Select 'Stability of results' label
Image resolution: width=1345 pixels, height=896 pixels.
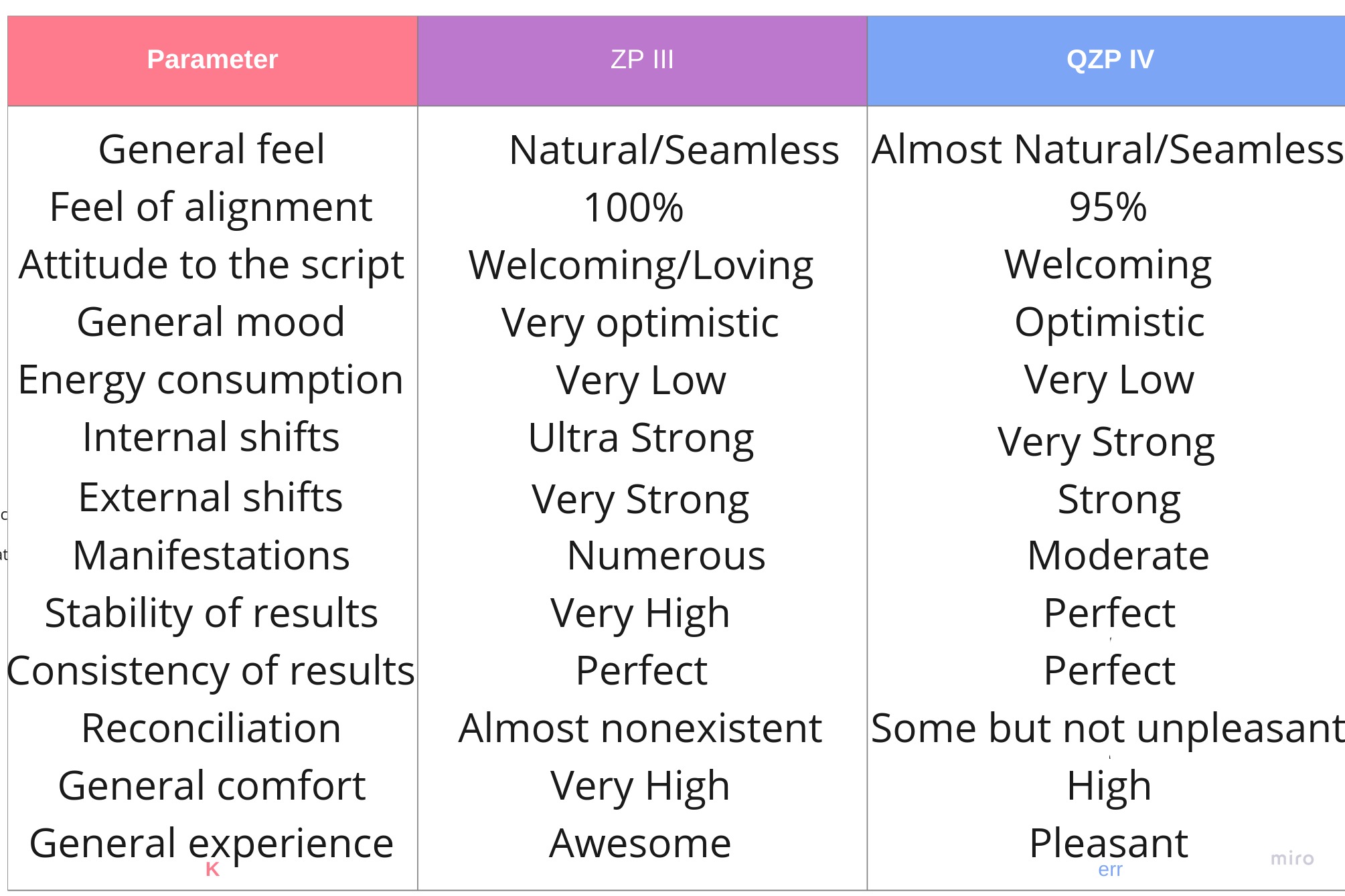[212, 614]
